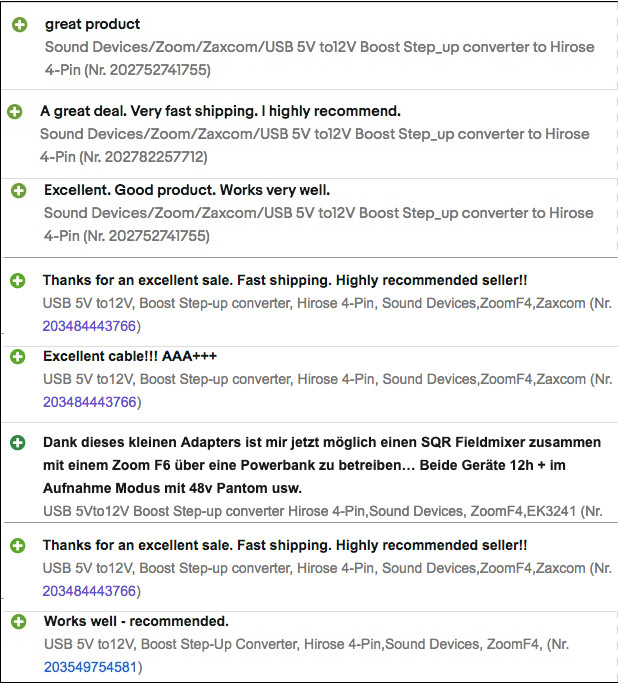Click plus icon by last "Thanks for an excellent sale"

click(x=18, y=546)
